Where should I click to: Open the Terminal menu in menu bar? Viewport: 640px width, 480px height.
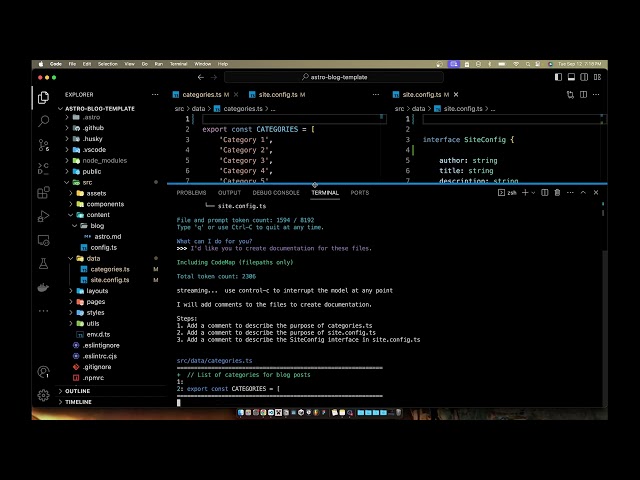(x=178, y=64)
